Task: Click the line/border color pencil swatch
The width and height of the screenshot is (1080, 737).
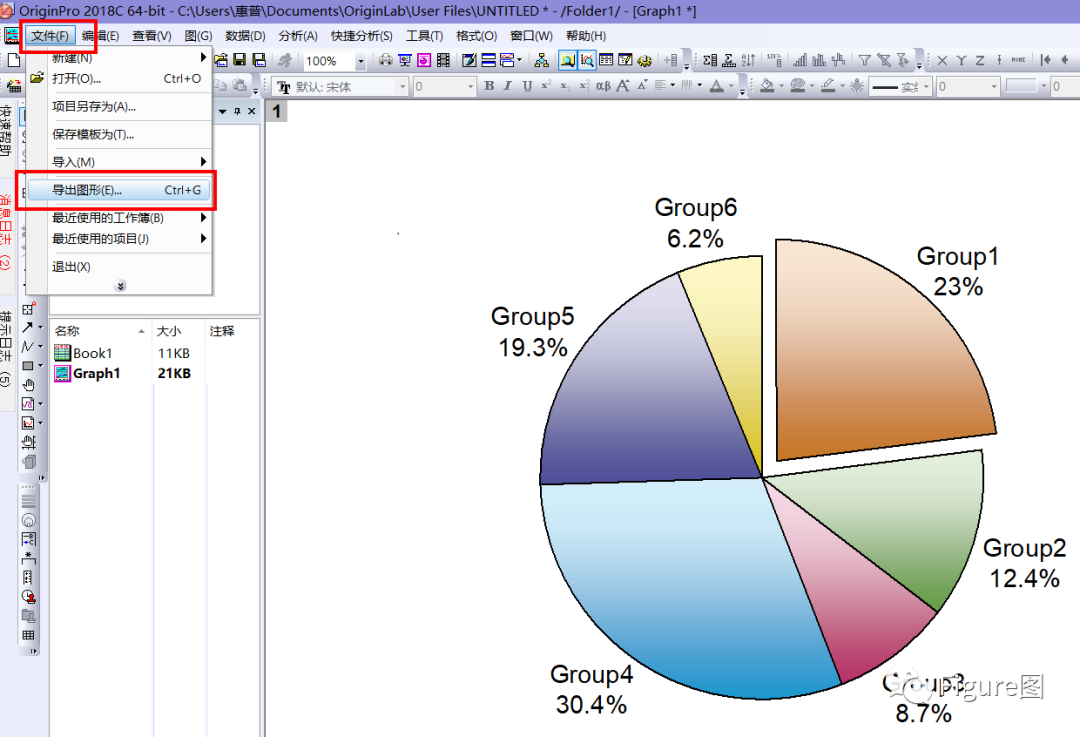Action: pyautogui.click(x=828, y=86)
